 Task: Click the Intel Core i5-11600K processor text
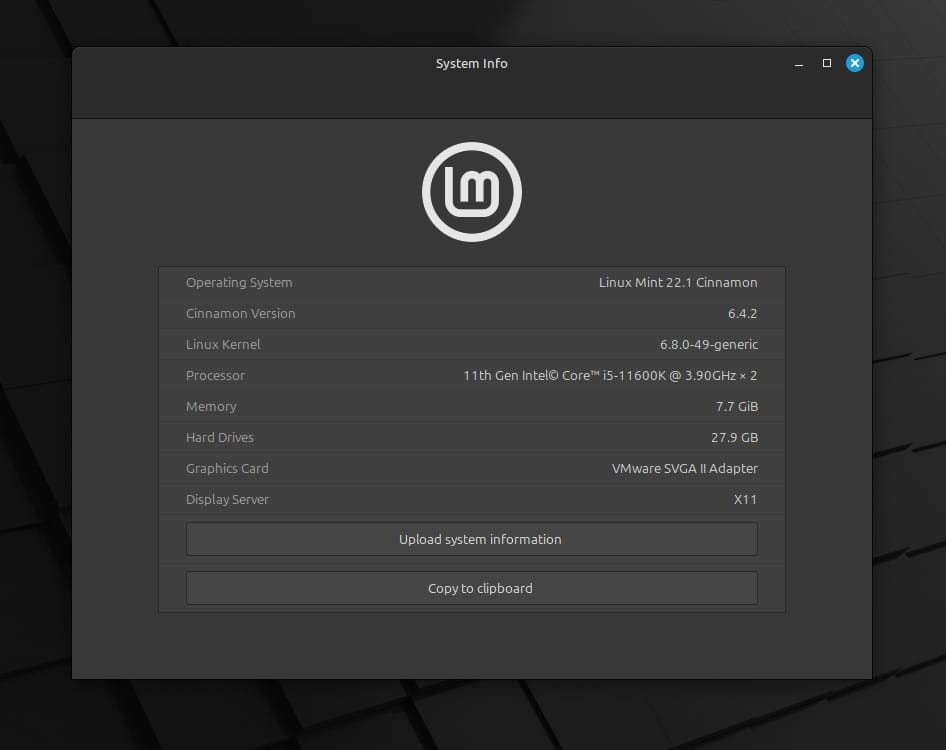tap(612, 375)
